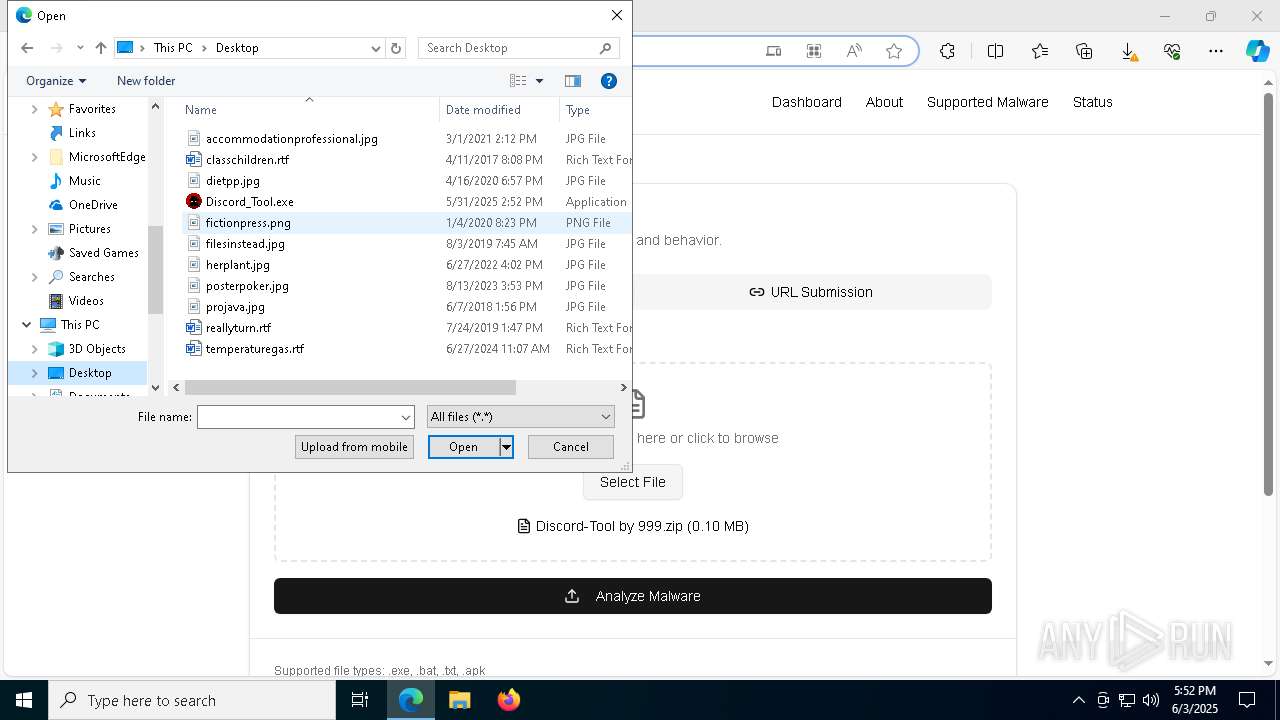Image resolution: width=1280 pixels, height=720 pixels.
Task: Click the Upload from mobile button
Action: (354, 447)
